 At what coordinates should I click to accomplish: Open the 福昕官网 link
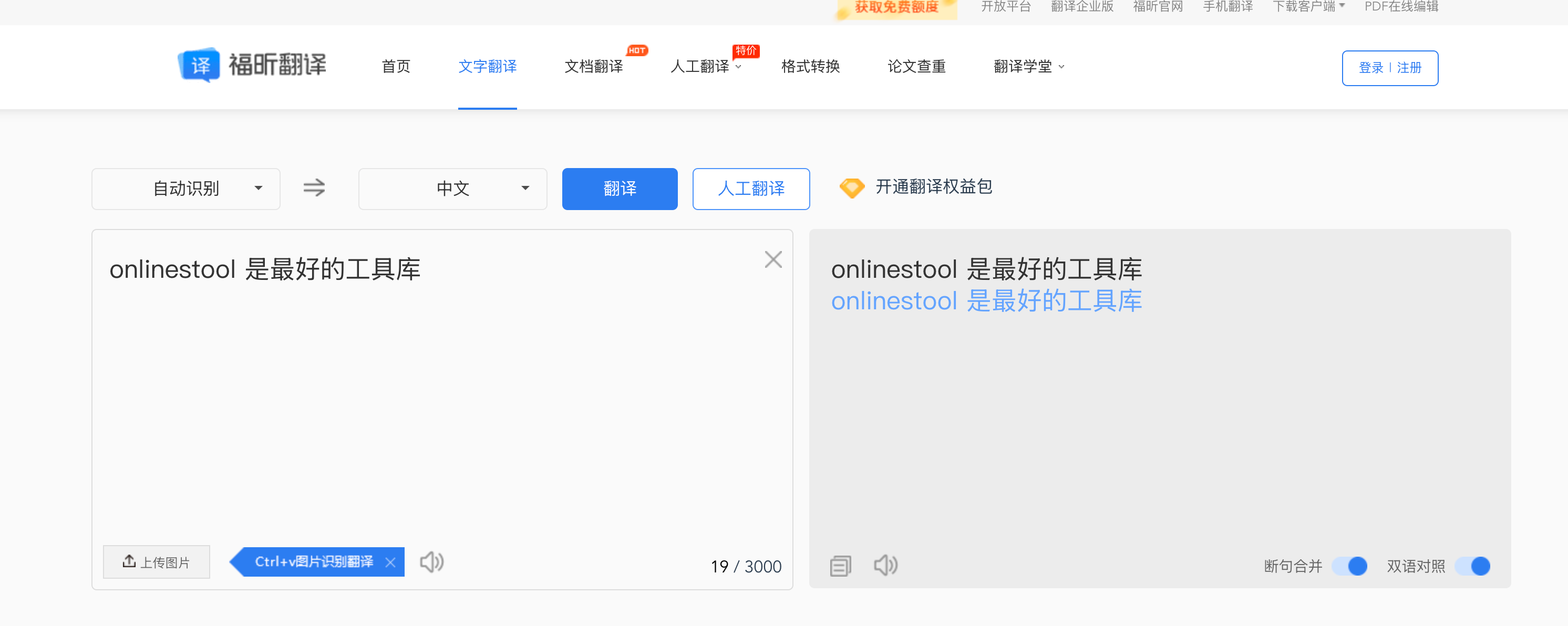point(1158,7)
